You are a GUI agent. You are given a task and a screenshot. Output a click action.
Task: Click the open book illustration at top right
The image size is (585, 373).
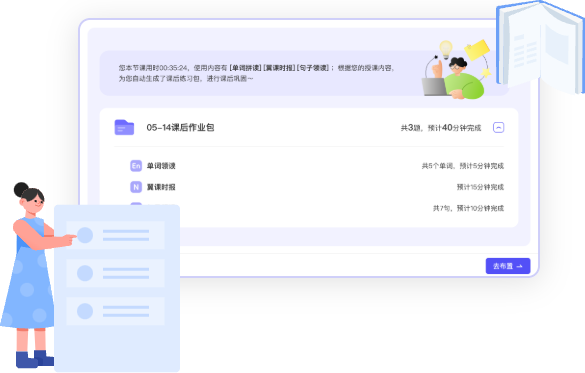tap(540, 47)
